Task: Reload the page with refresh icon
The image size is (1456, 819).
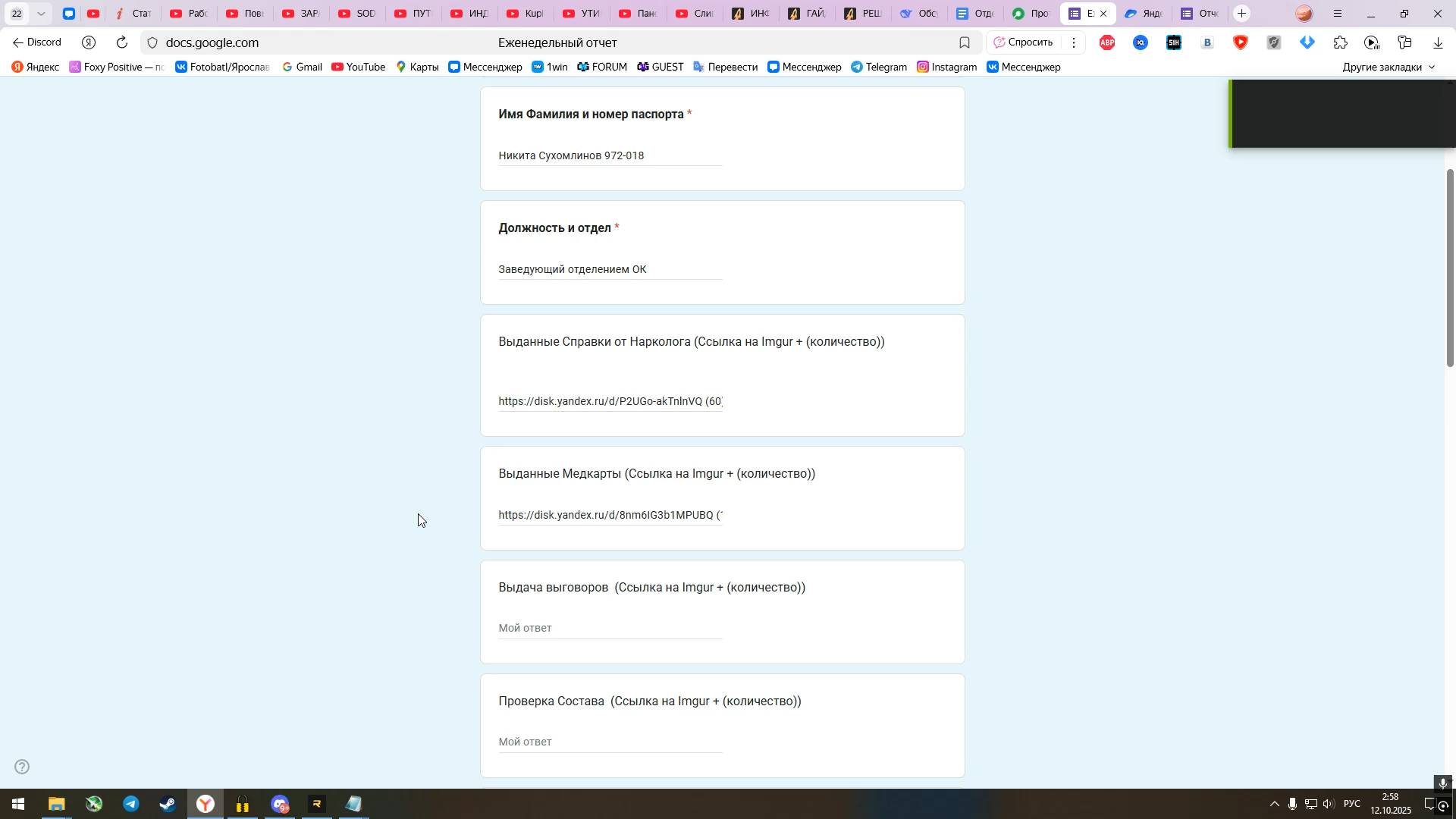Action: coord(122,43)
